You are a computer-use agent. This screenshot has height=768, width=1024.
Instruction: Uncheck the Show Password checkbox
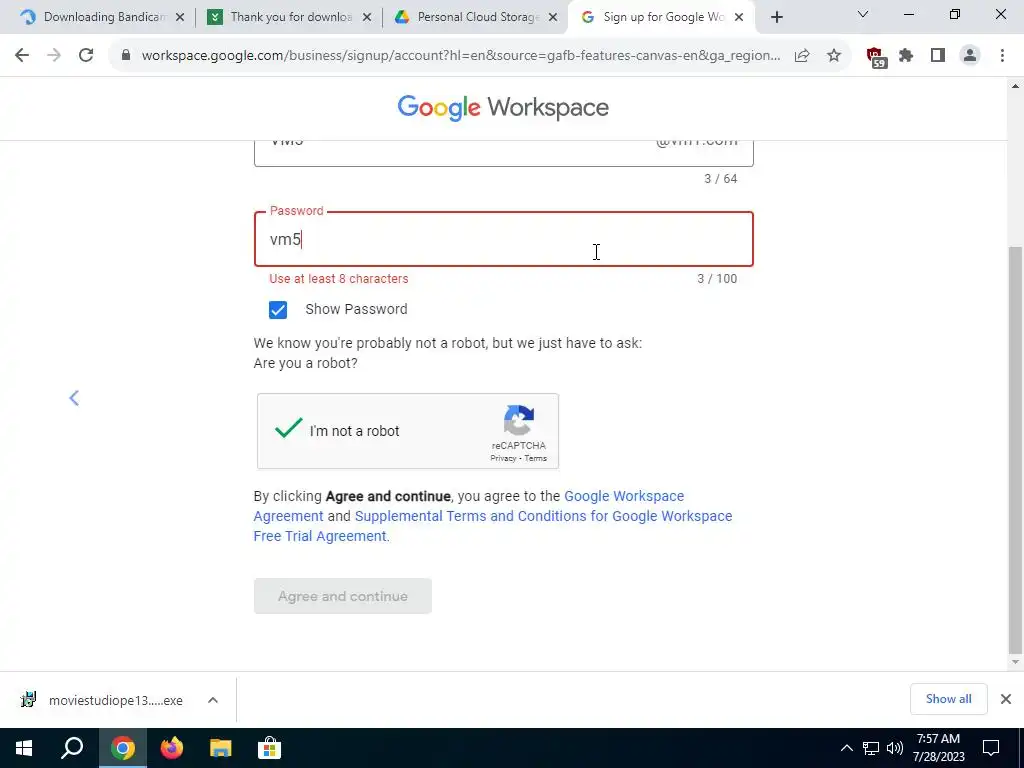pos(278,310)
